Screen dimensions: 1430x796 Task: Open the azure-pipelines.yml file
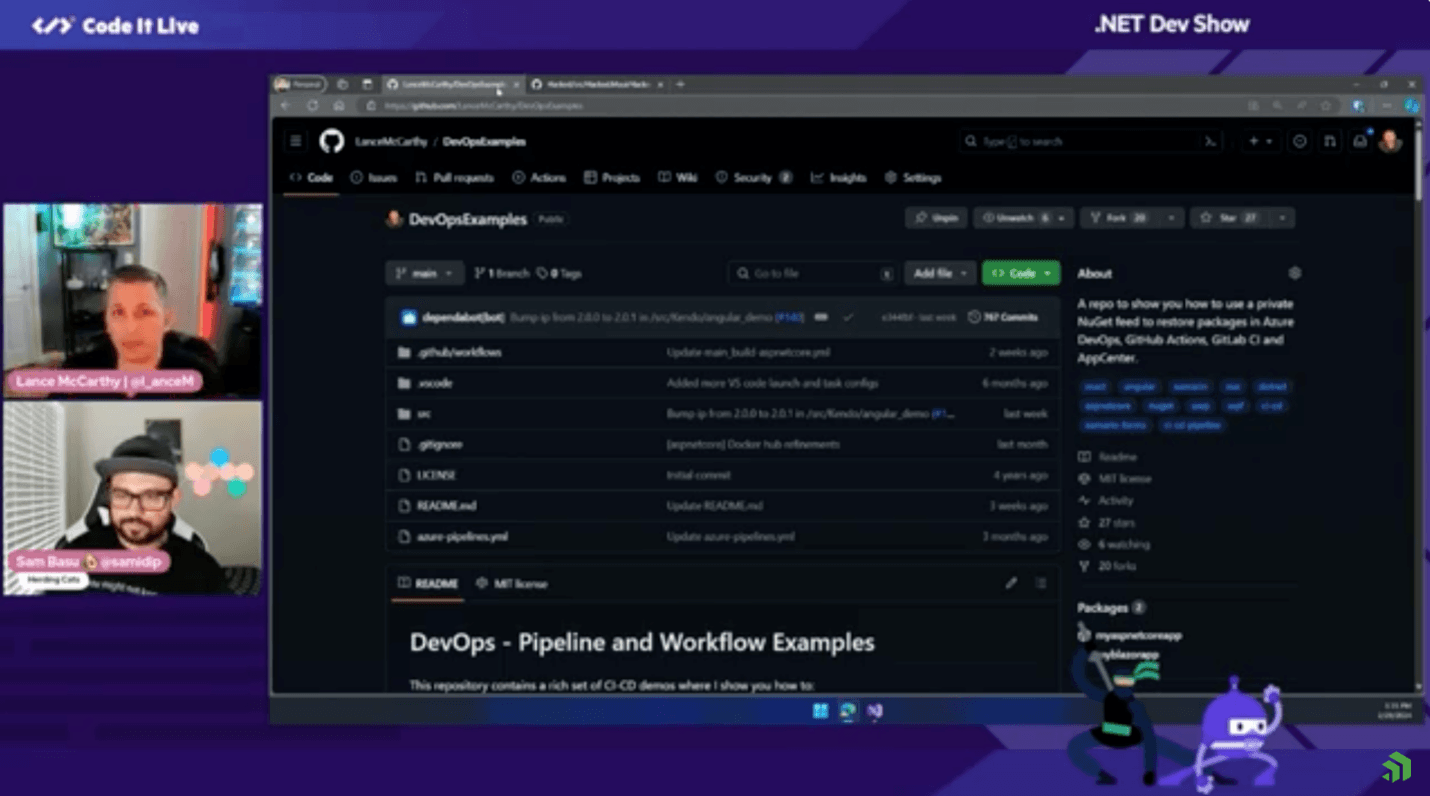(462, 537)
